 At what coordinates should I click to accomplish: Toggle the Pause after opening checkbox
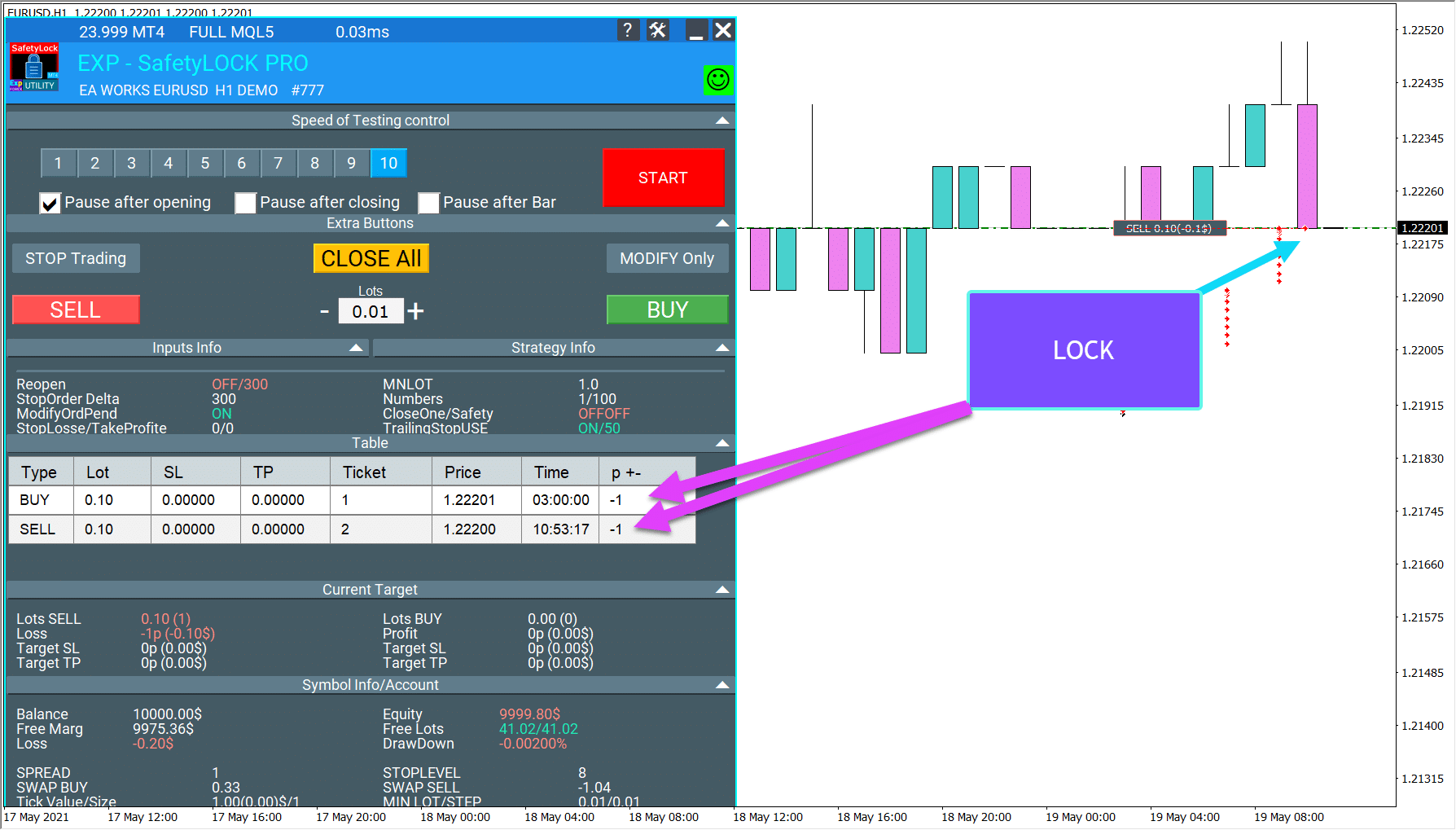click(50, 203)
